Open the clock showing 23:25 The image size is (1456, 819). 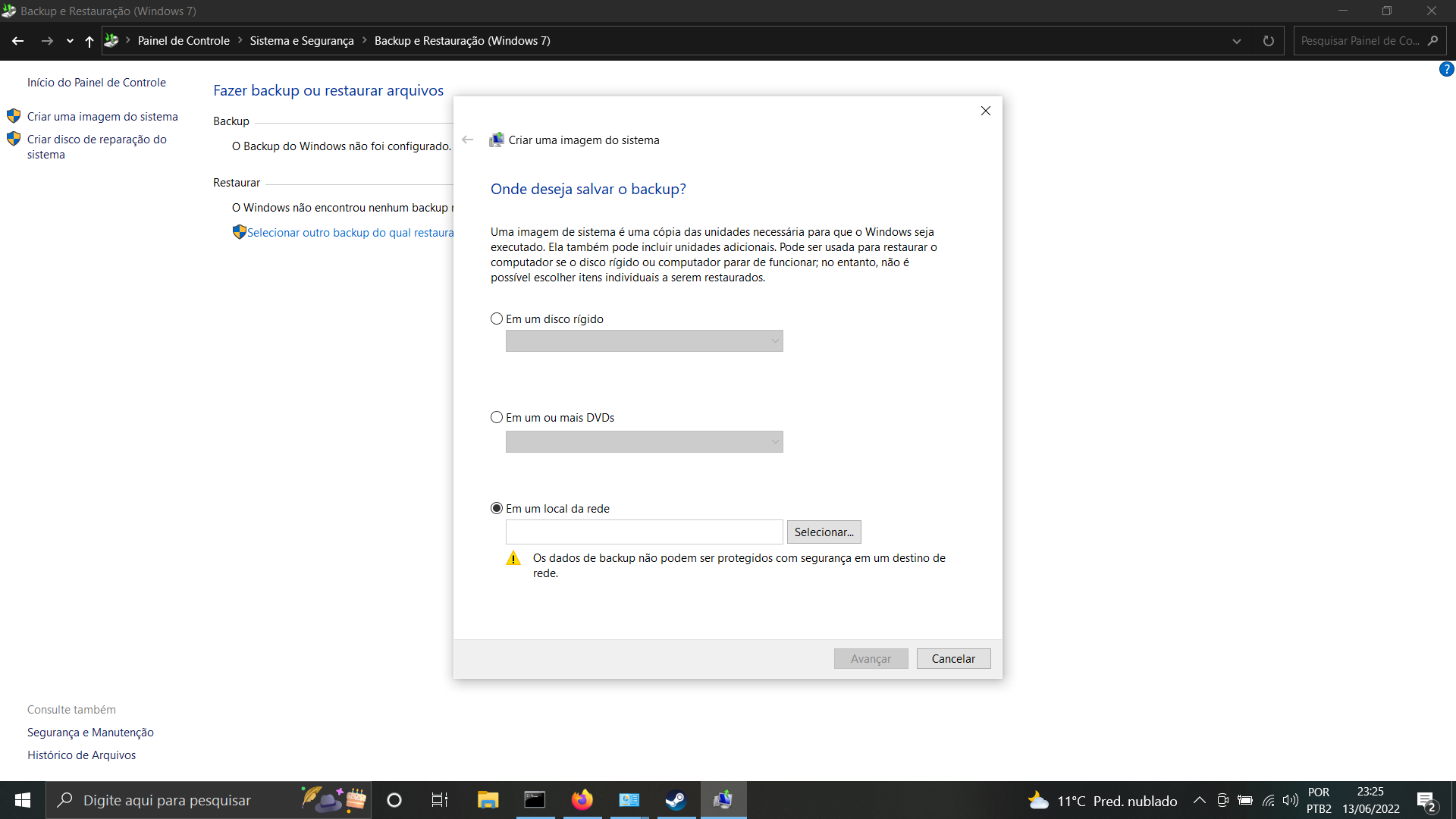tap(1371, 801)
